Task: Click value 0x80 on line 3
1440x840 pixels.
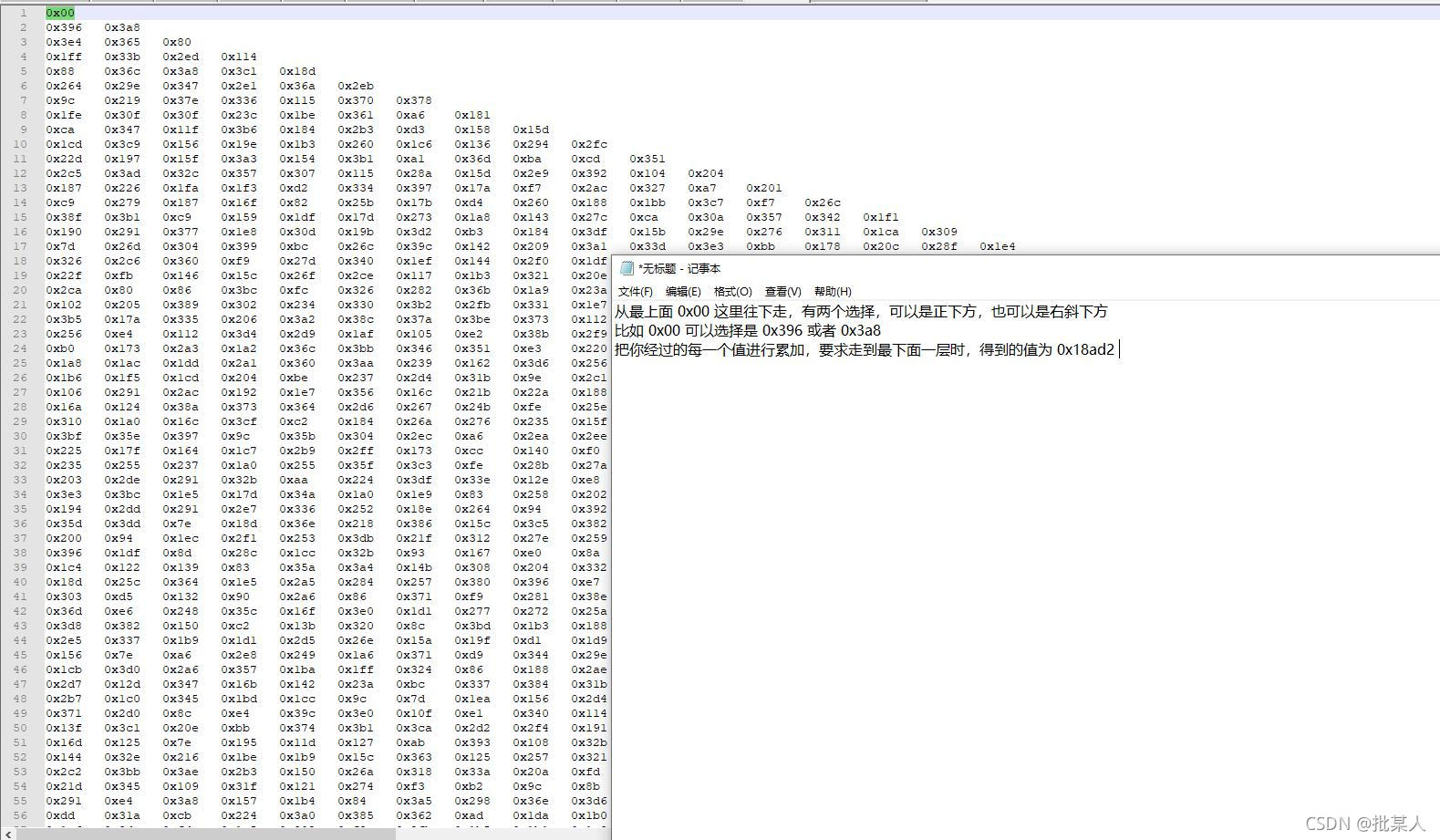Action: (x=177, y=42)
